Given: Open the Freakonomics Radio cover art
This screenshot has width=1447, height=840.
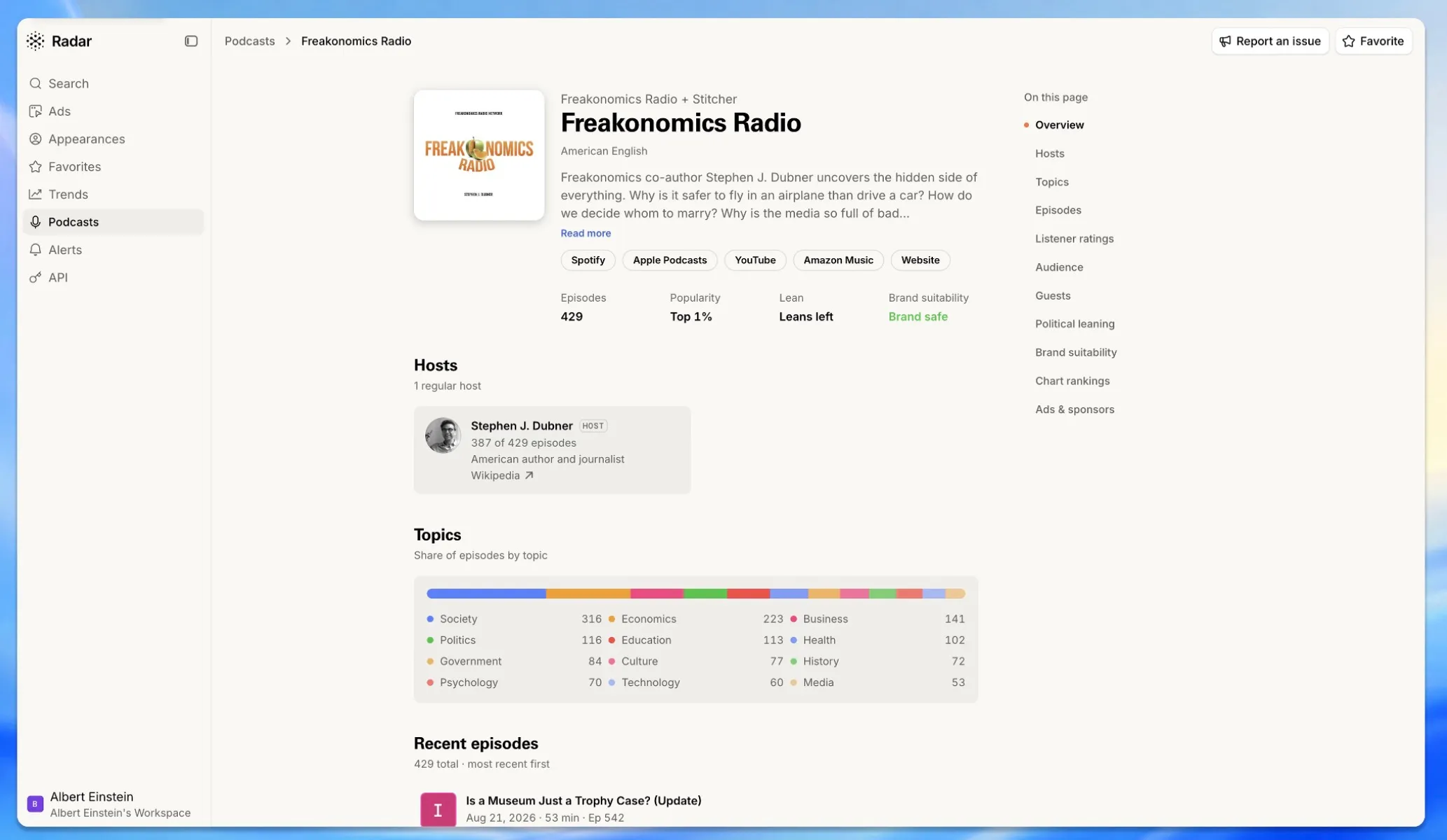Looking at the screenshot, I should pyautogui.click(x=479, y=155).
